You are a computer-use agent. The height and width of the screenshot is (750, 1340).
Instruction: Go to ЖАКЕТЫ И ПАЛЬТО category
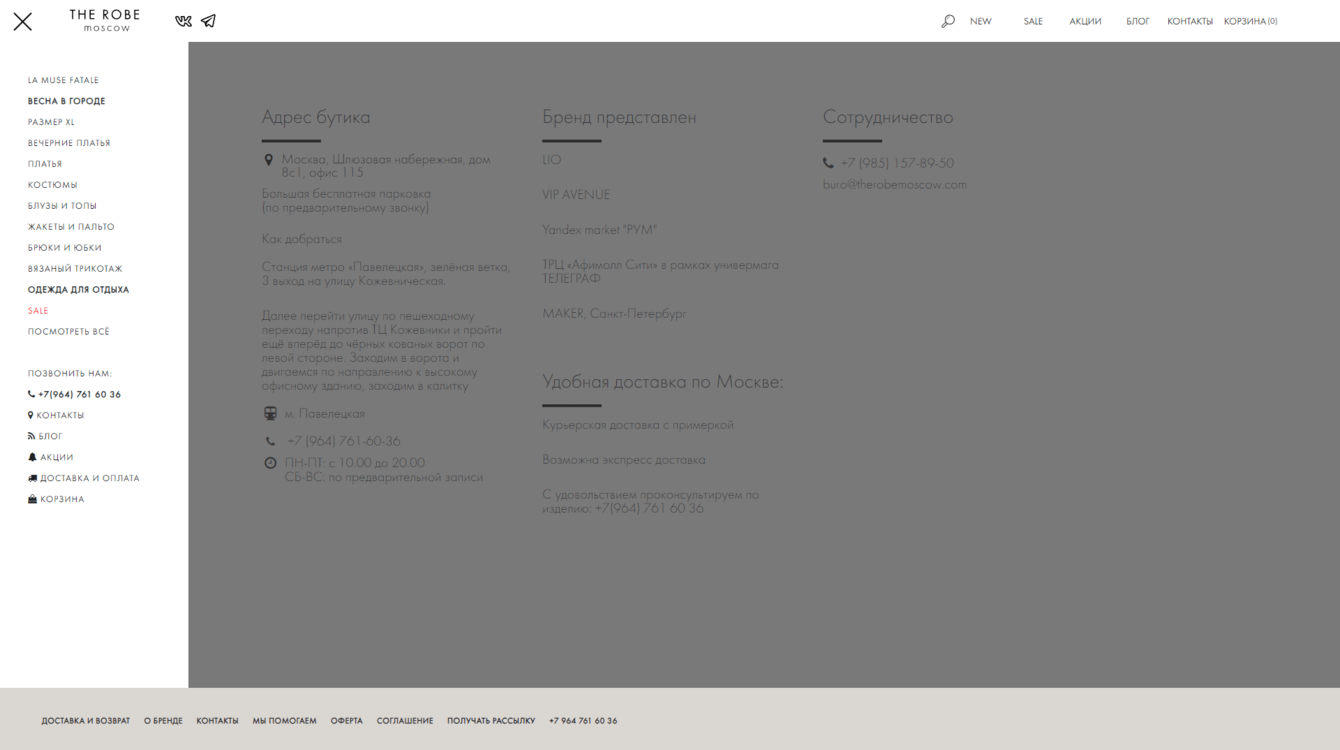point(71,227)
